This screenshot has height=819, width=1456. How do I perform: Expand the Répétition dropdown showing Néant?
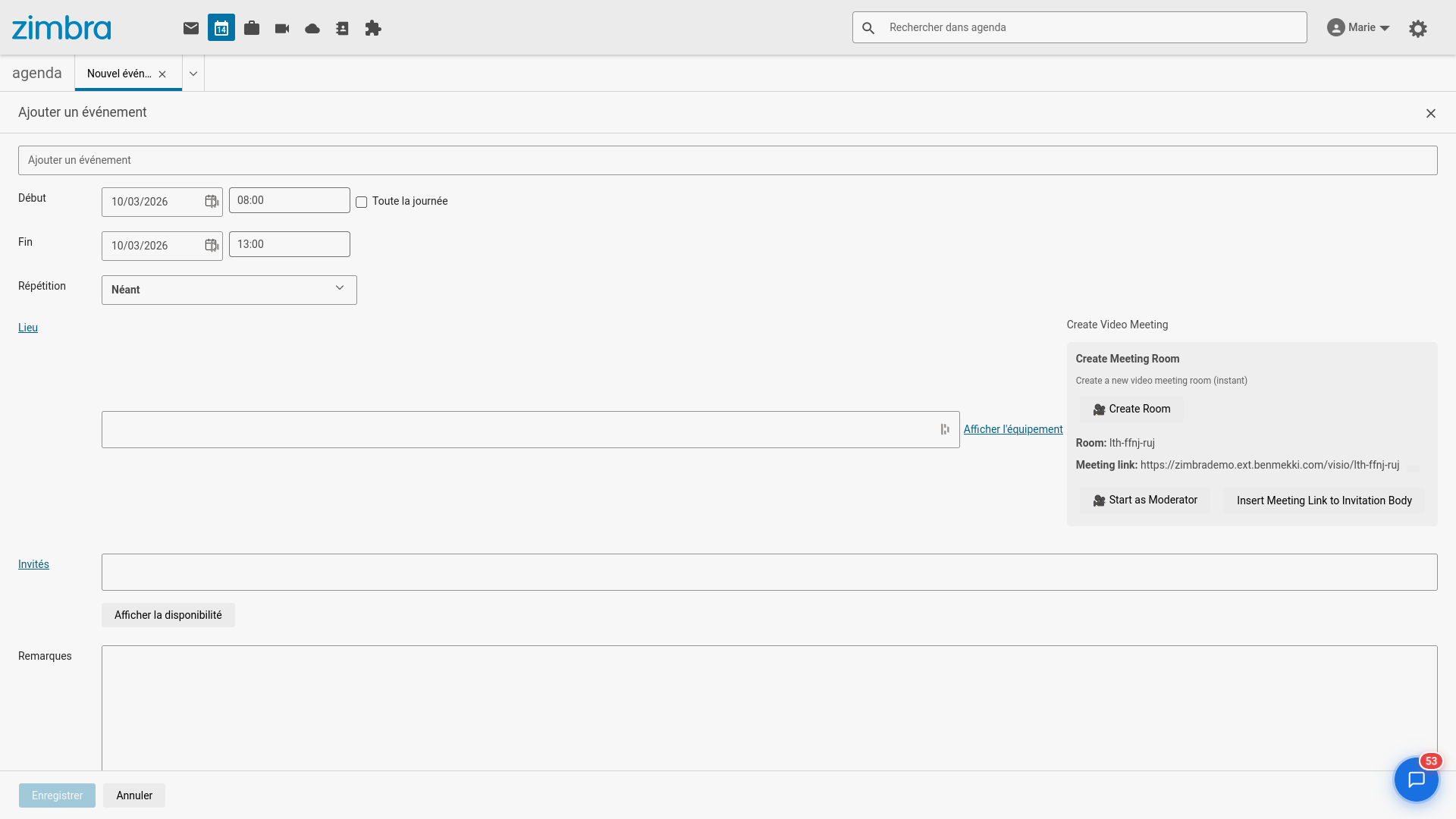[229, 290]
